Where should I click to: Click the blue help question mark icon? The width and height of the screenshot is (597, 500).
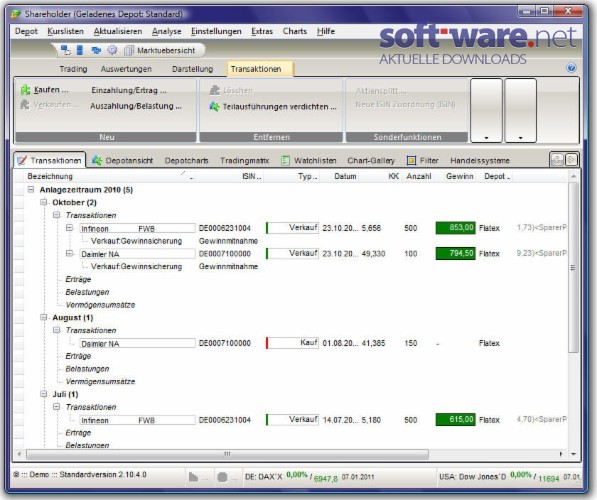click(x=571, y=68)
